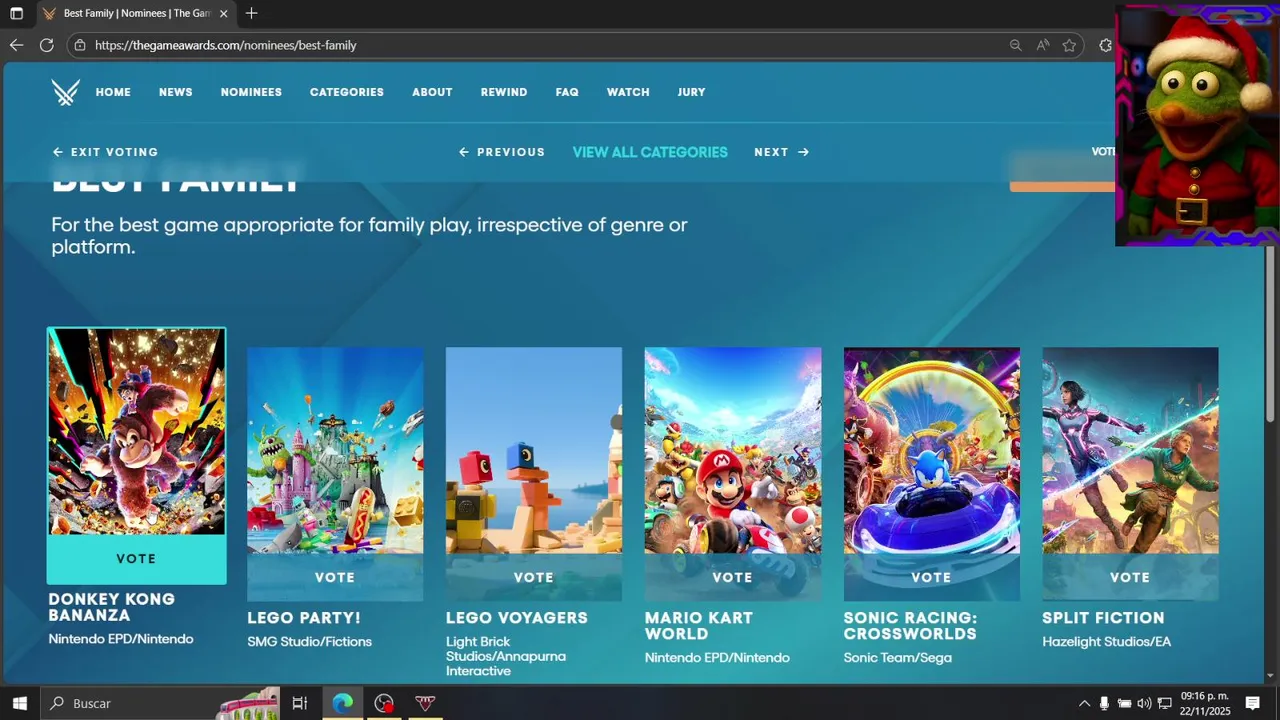Activate the read aloud icon
This screenshot has height=720, width=1280.
tap(1043, 45)
